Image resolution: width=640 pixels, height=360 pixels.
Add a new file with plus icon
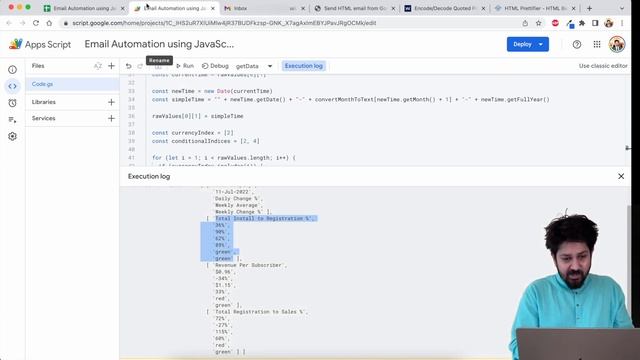point(111,66)
